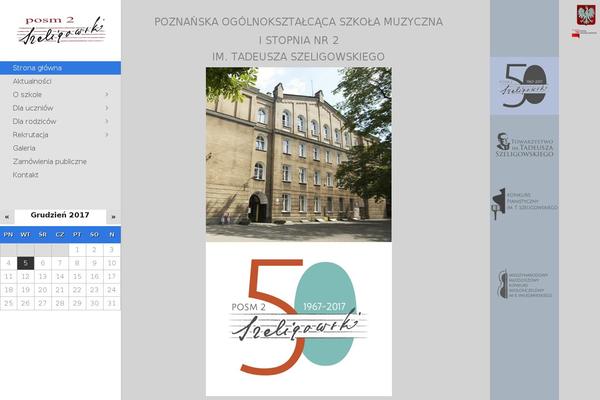Open the cello competition logo link
The height and width of the screenshot is (400, 600).
point(524,285)
